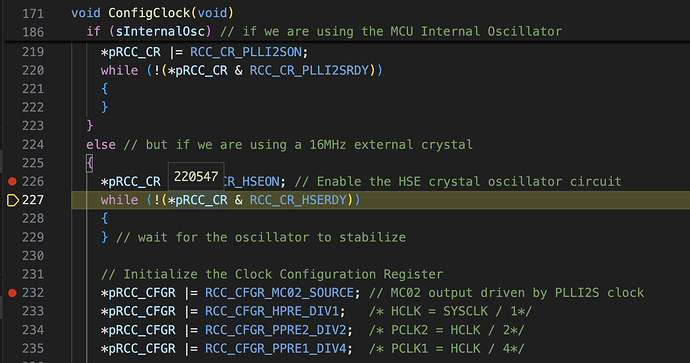This screenshot has width=690, height=363.
Task: Select line number 219 in the gutter
Action: click(x=33, y=52)
